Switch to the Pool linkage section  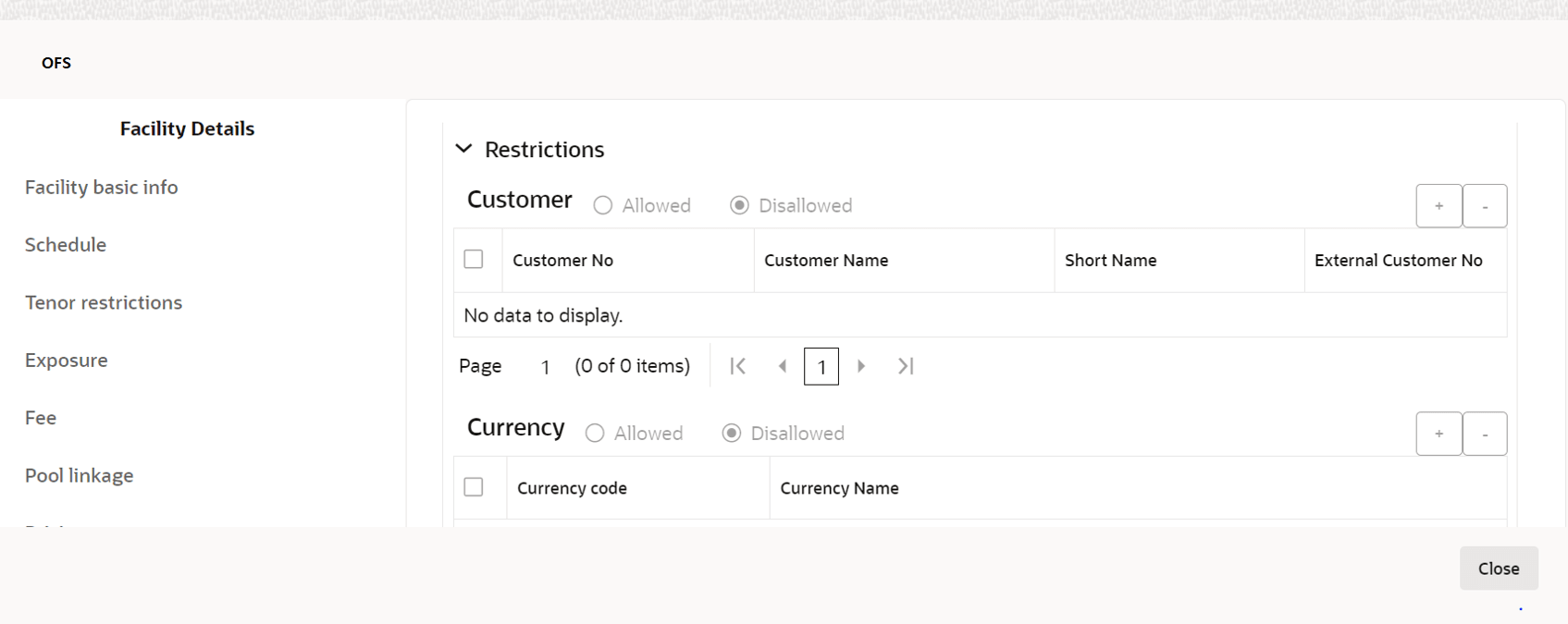pyautogui.click(x=80, y=475)
